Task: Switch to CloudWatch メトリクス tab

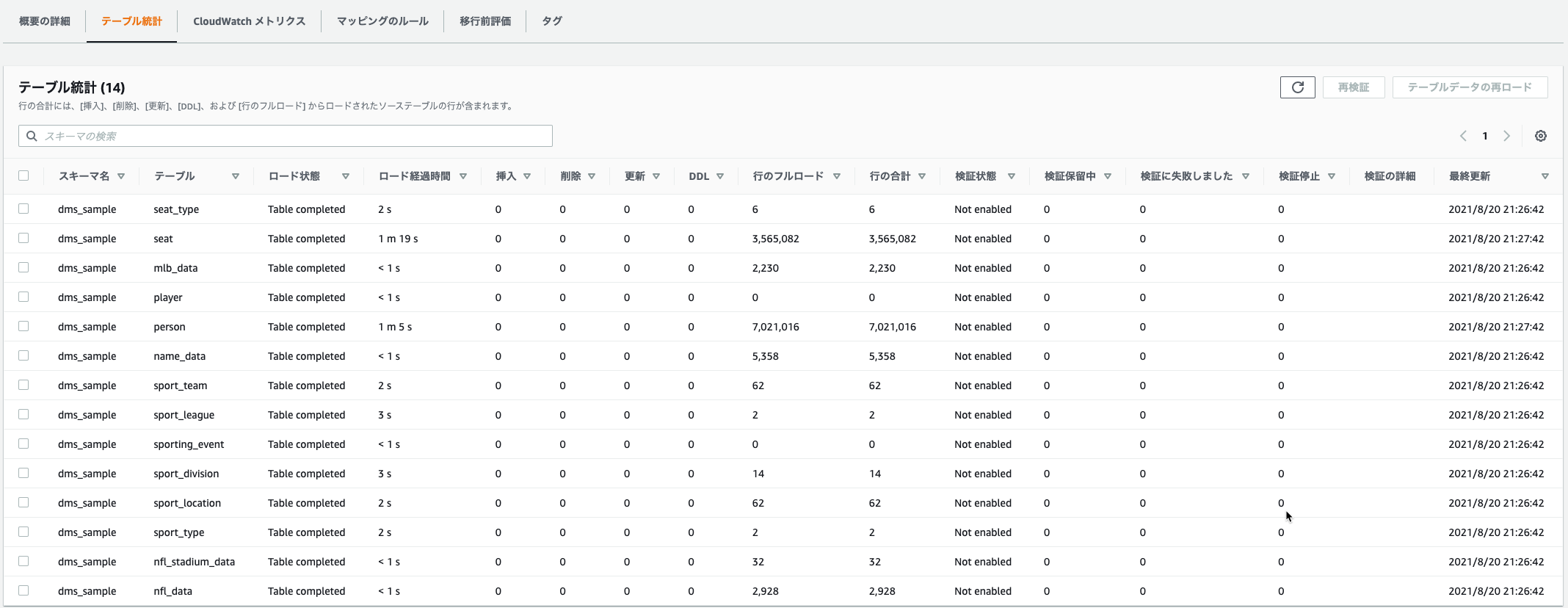Action: [x=250, y=21]
